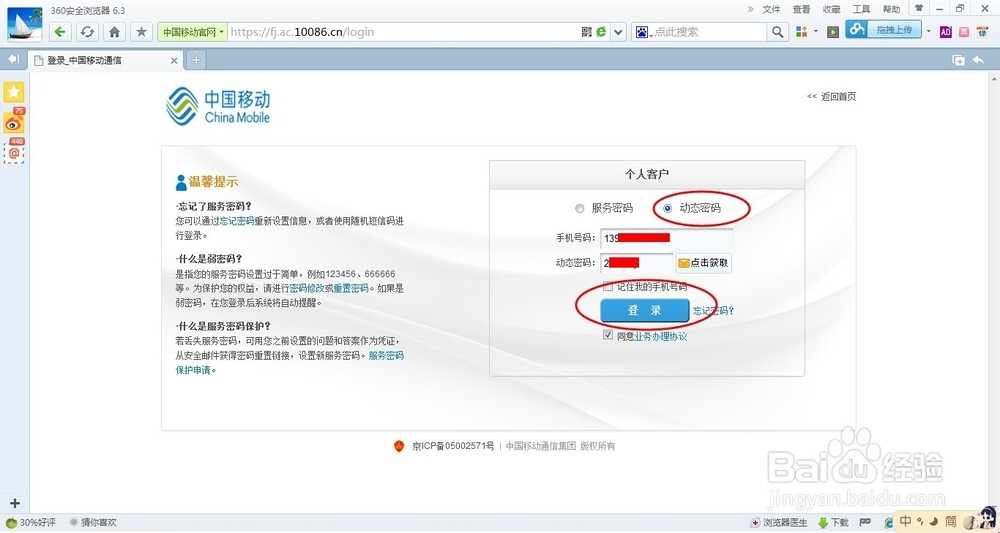The width and height of the screenshot is (1000, 533).
Task: Open the tab list window icon
Action: [958, 60]
